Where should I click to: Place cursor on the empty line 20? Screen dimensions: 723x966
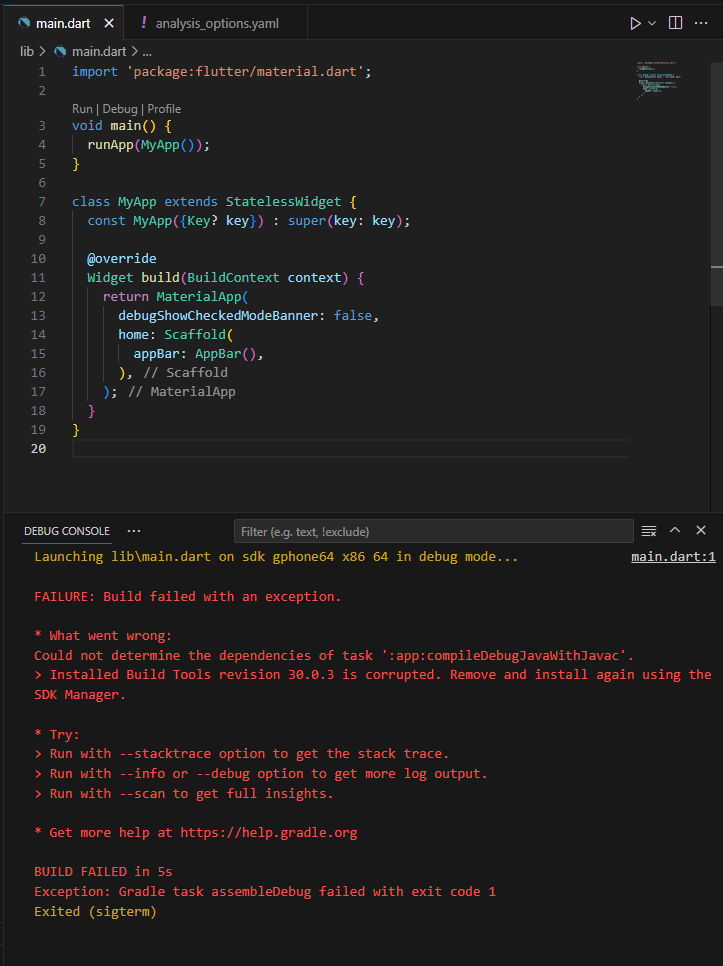point(350,448)
